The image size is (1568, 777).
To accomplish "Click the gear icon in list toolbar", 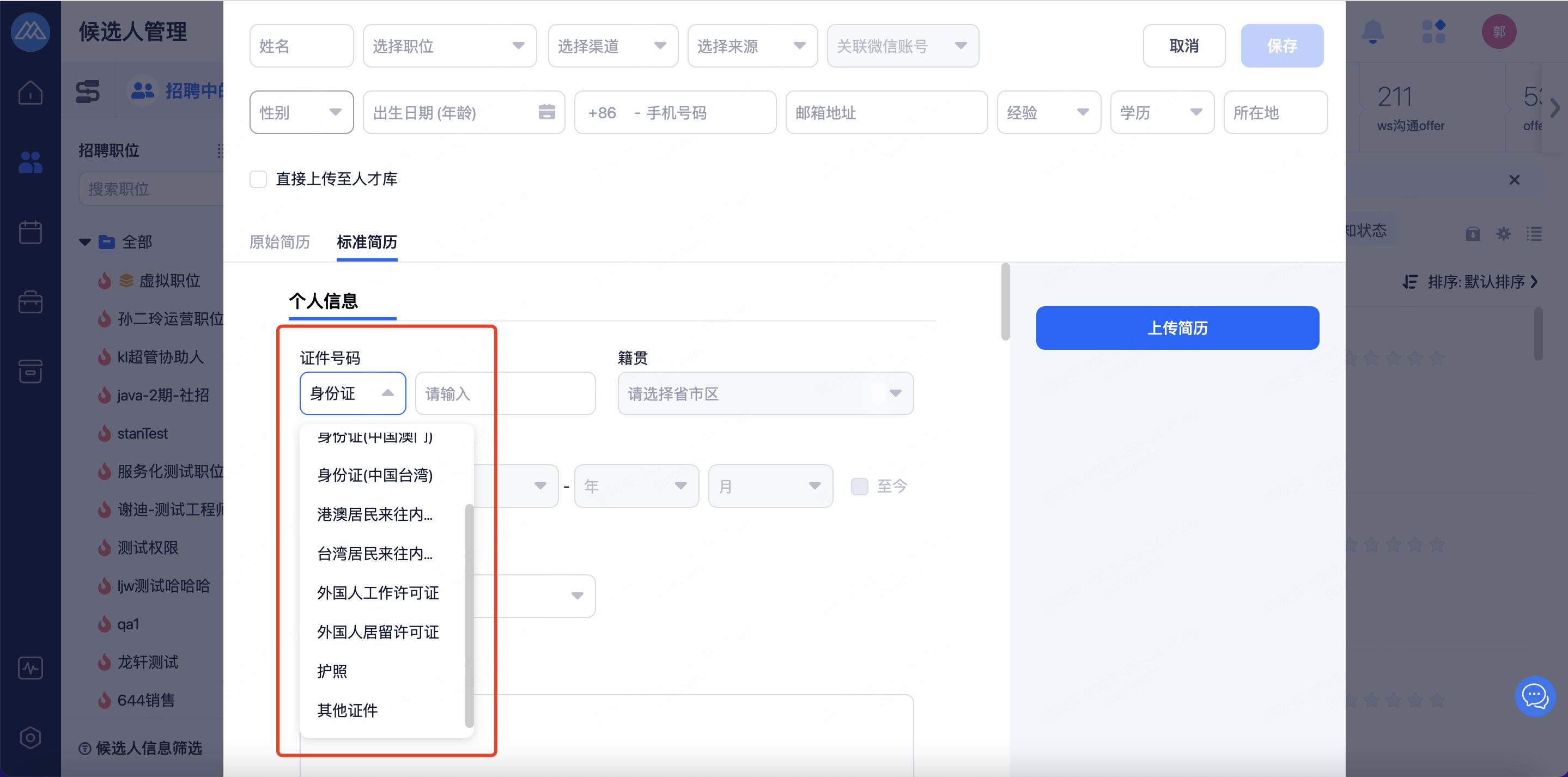I will [x=1504, y=234].
